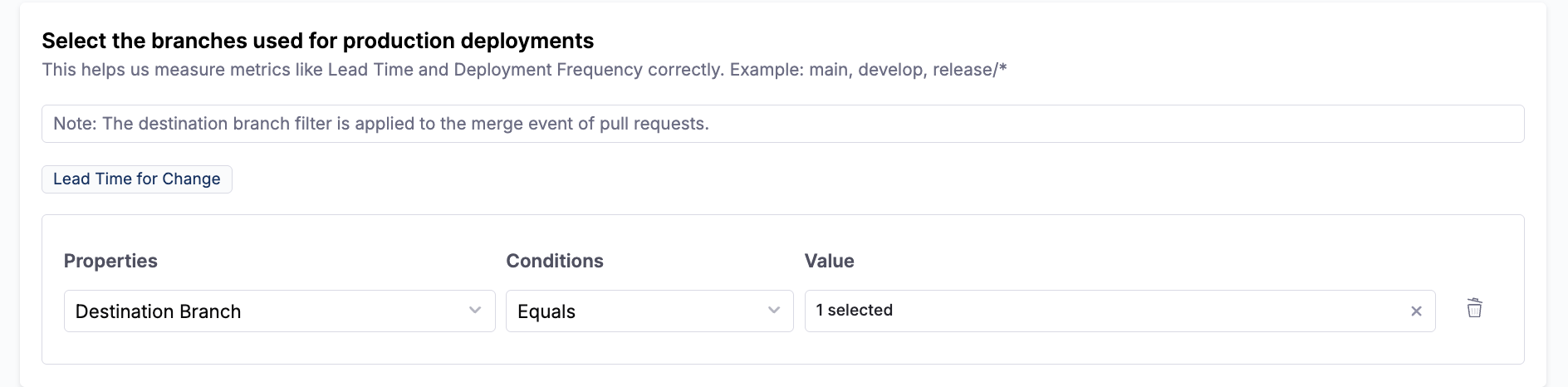Open the Destination Branch properties dropdown
The image size is (1568, 387).
pyautogui.click(x=279, y=311)
